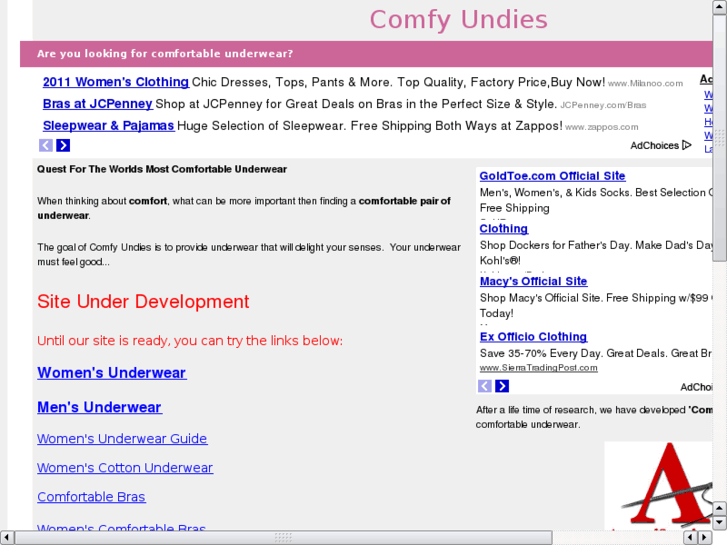Click the www.Milanoo.com ad URL text
This screenshot has height=545, width=727.
point(645,83)
